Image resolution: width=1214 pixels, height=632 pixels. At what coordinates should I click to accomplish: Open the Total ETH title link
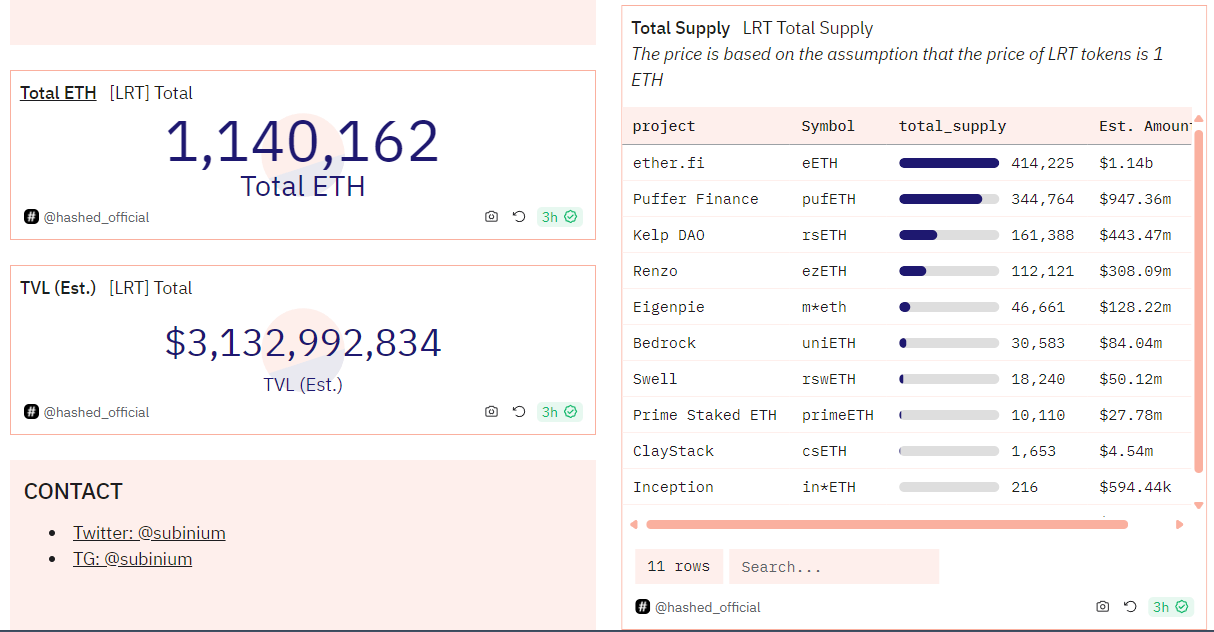[58, 93]
